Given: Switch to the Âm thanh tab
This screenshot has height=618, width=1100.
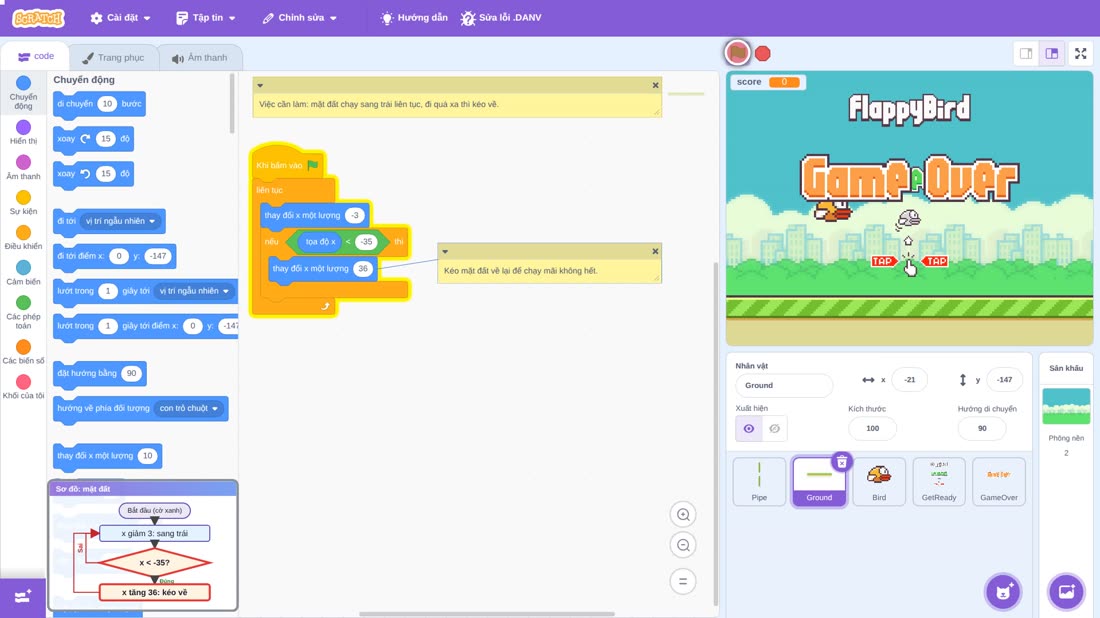Looking at the screenshot, I should [x=200, y=58].
